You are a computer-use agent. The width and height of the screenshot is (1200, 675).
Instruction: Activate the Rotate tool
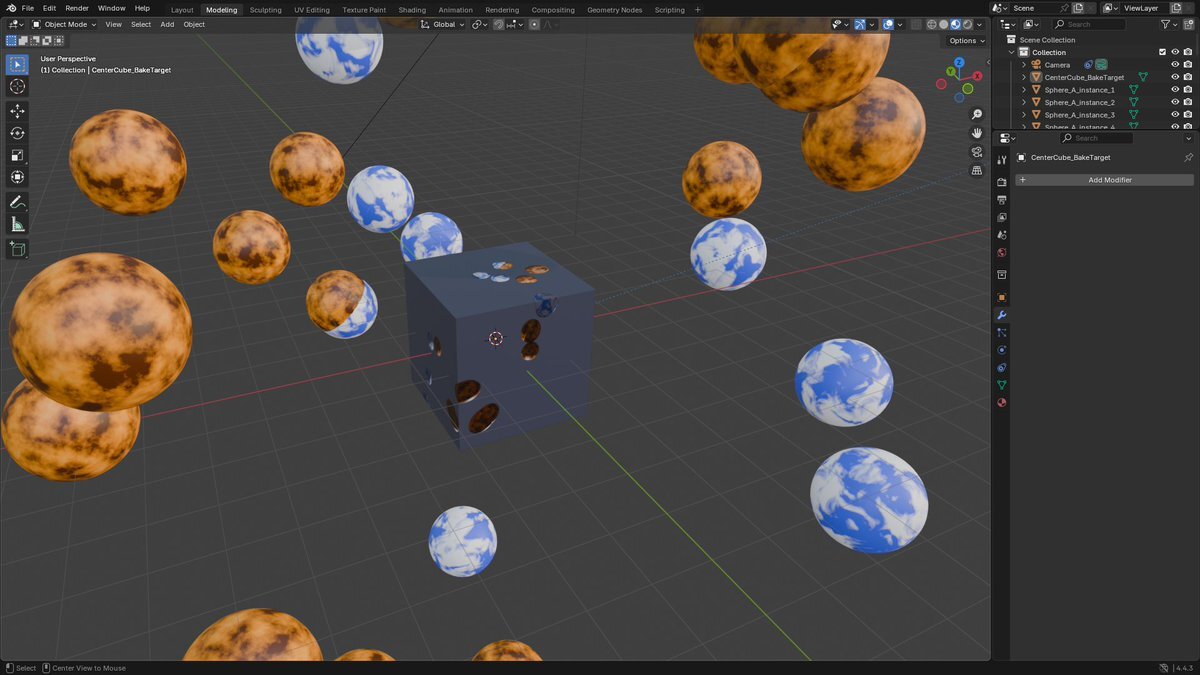[x=17, y=133]
